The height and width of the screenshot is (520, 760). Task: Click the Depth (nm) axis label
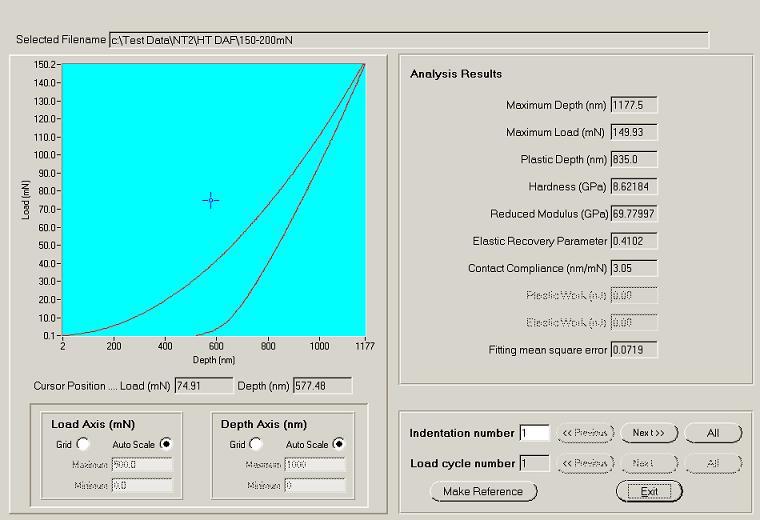[x=214, y=360]
